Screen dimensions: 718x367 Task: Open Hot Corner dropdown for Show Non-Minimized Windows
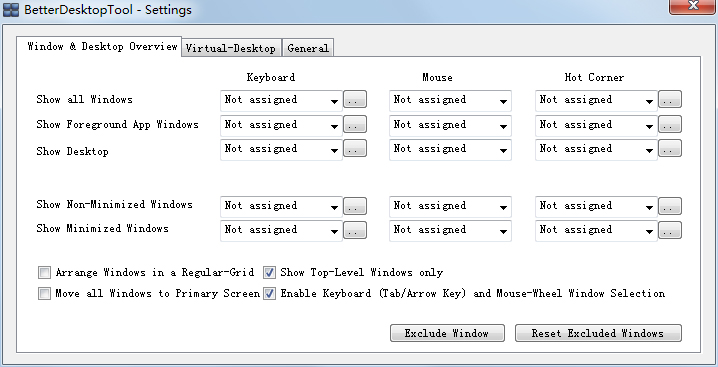coord(596,206)
